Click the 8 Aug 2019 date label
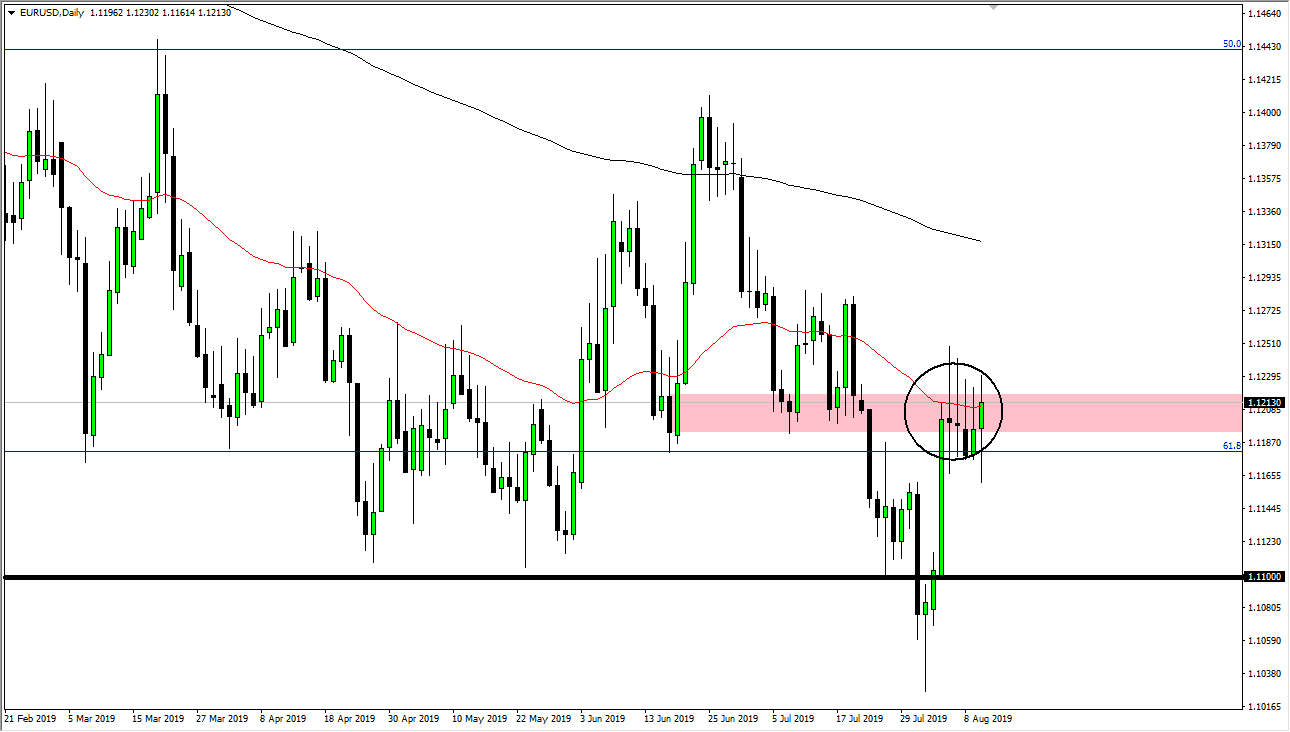 point(986,719)
